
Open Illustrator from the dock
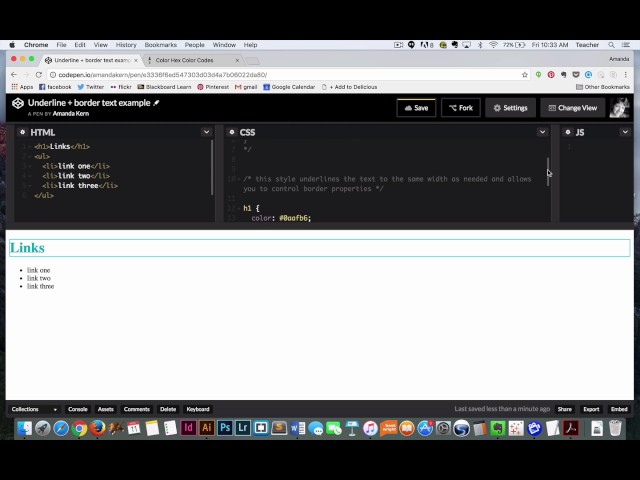coord(207,428)
